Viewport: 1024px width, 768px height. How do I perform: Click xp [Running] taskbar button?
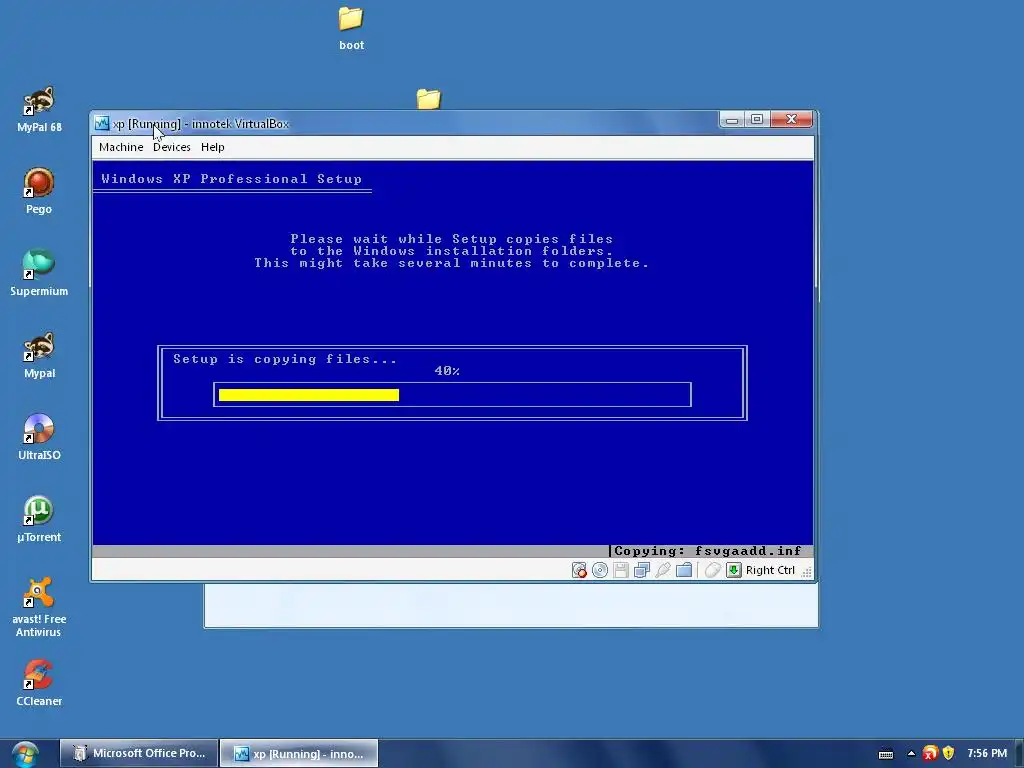pos(299,753)
